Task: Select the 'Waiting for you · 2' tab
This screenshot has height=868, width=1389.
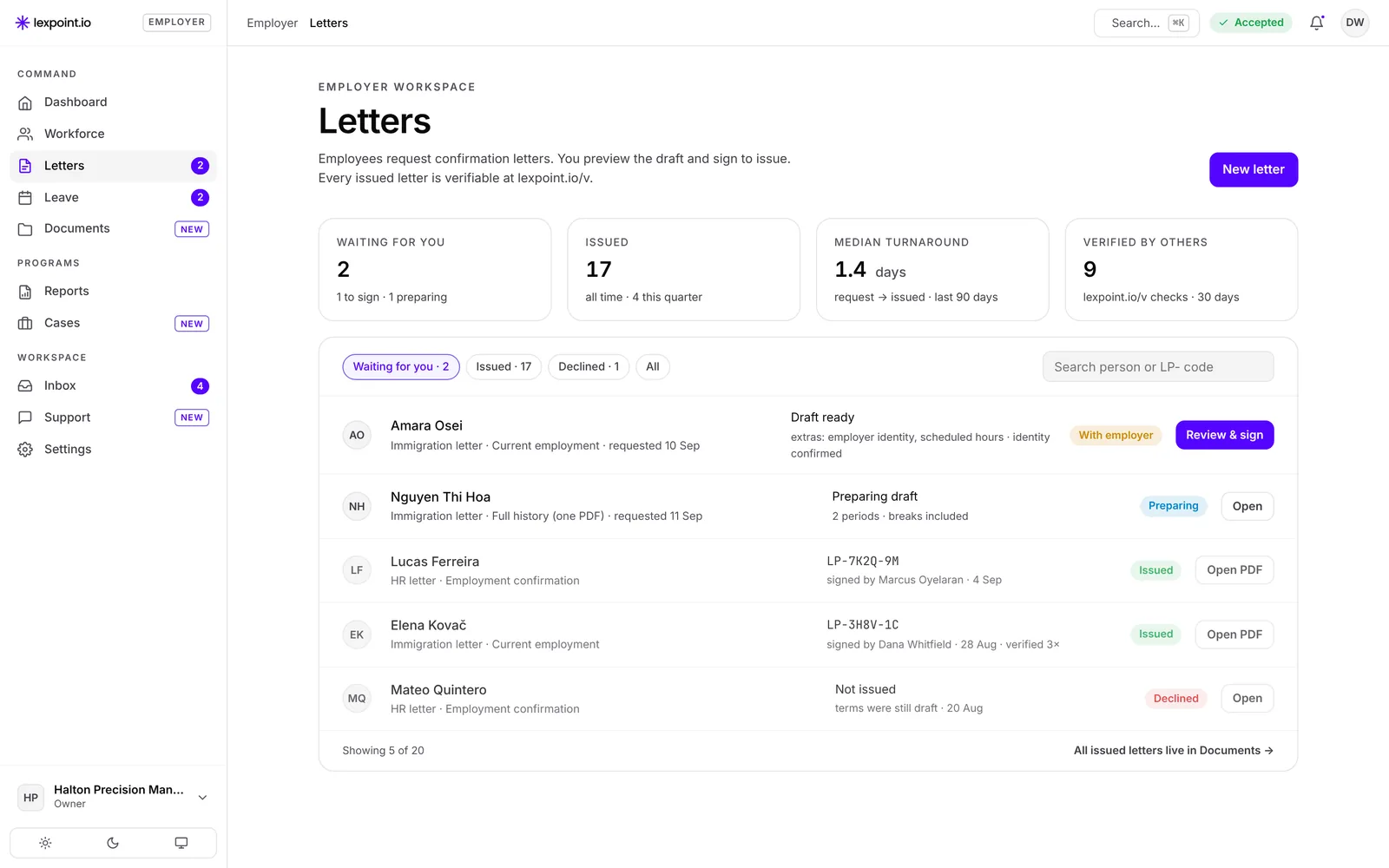Action: tap(401, 367)
